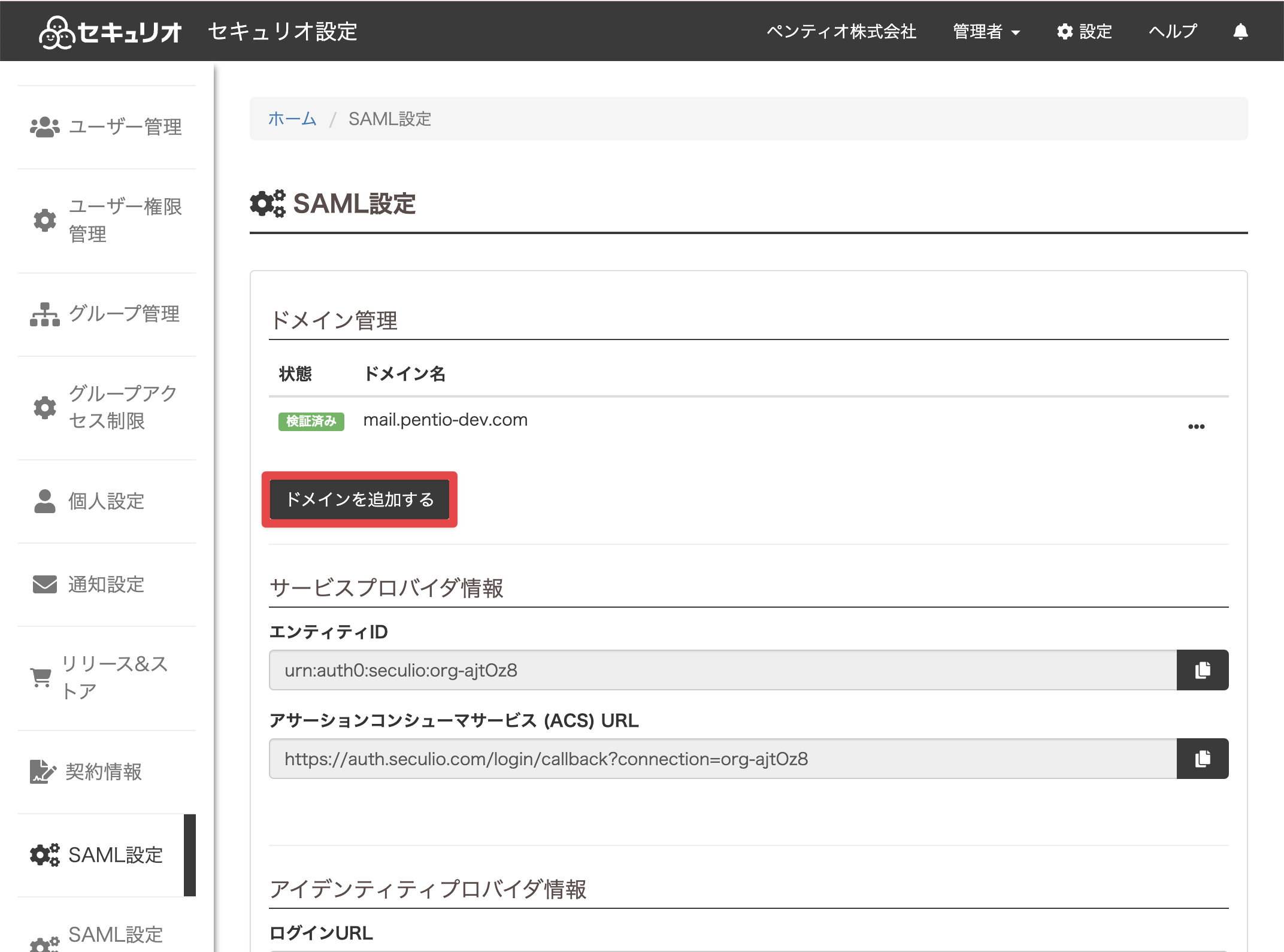The image size is (1284, 952).
Task: Click the Seculio logo in header
Action: coord(110,32)
